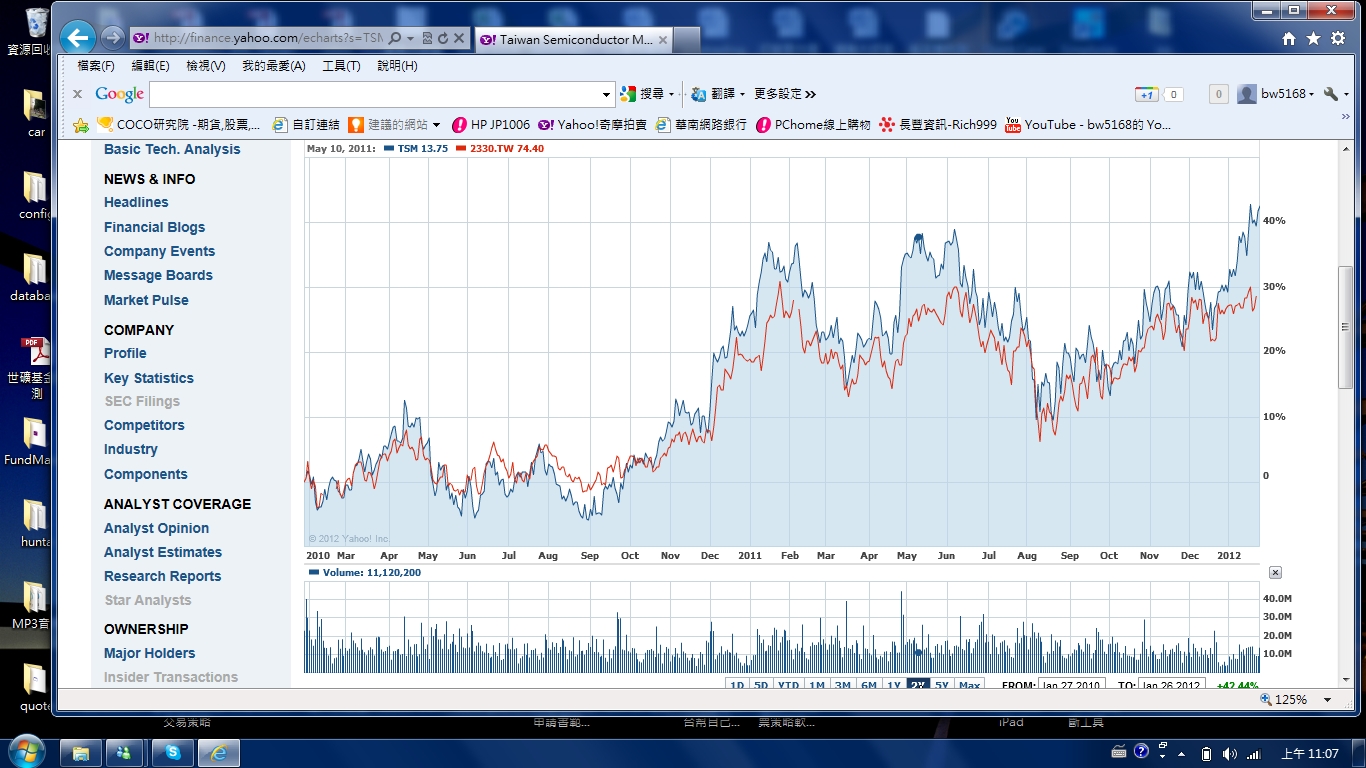
Task: Expand 更多設定 more settings chevron
Action: click(810, 94)
